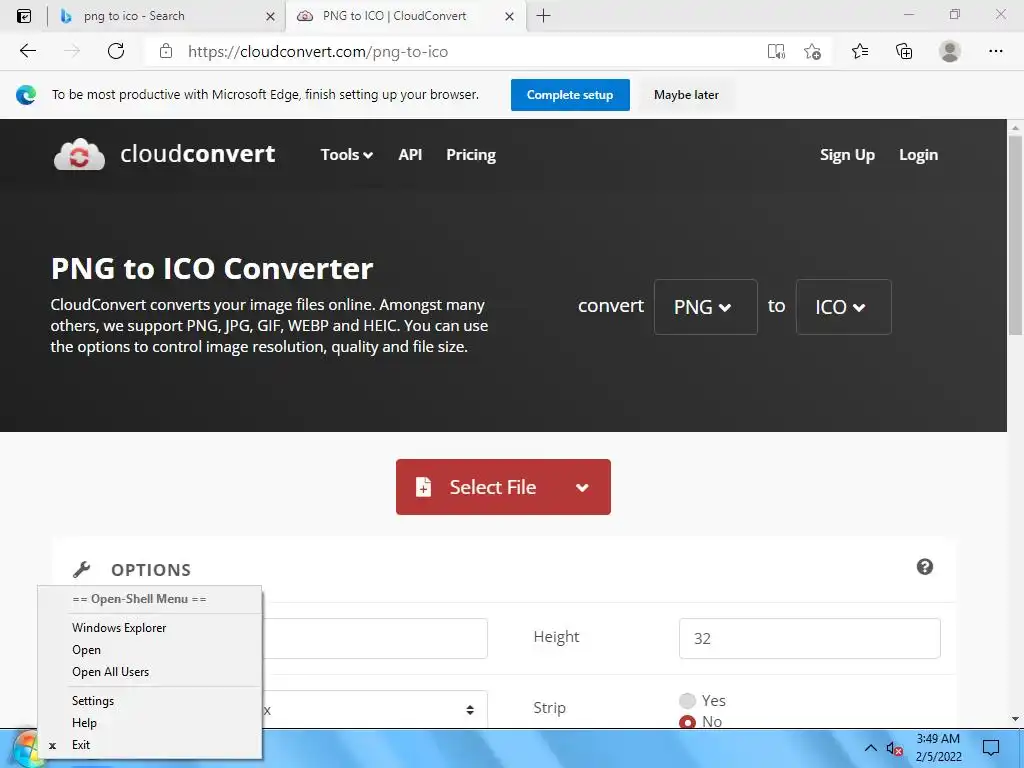Open Edge settings and more menu
Screen dimensions: 1024x768
point(995,51)
